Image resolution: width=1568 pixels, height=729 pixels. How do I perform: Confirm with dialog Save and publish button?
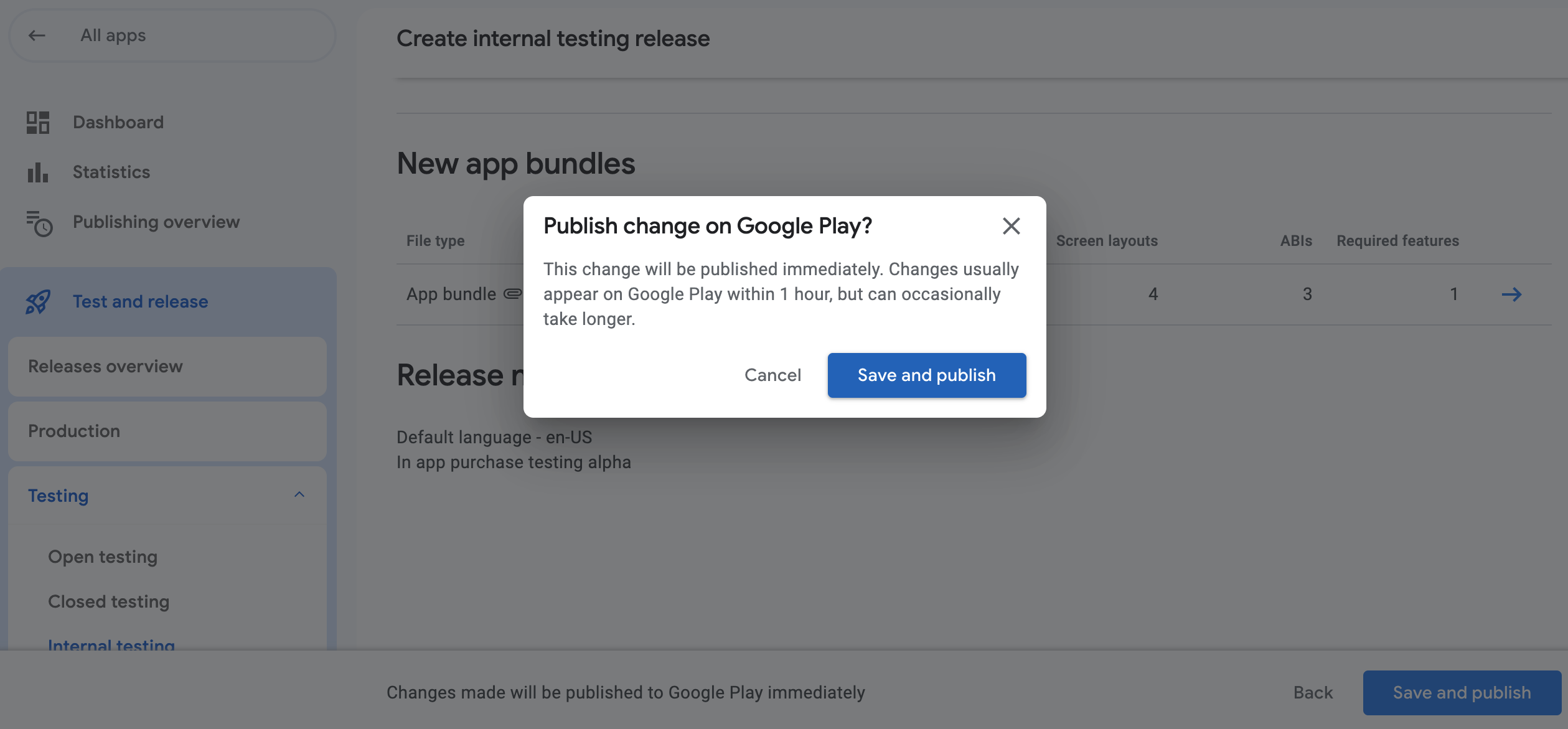coord(926,375)
